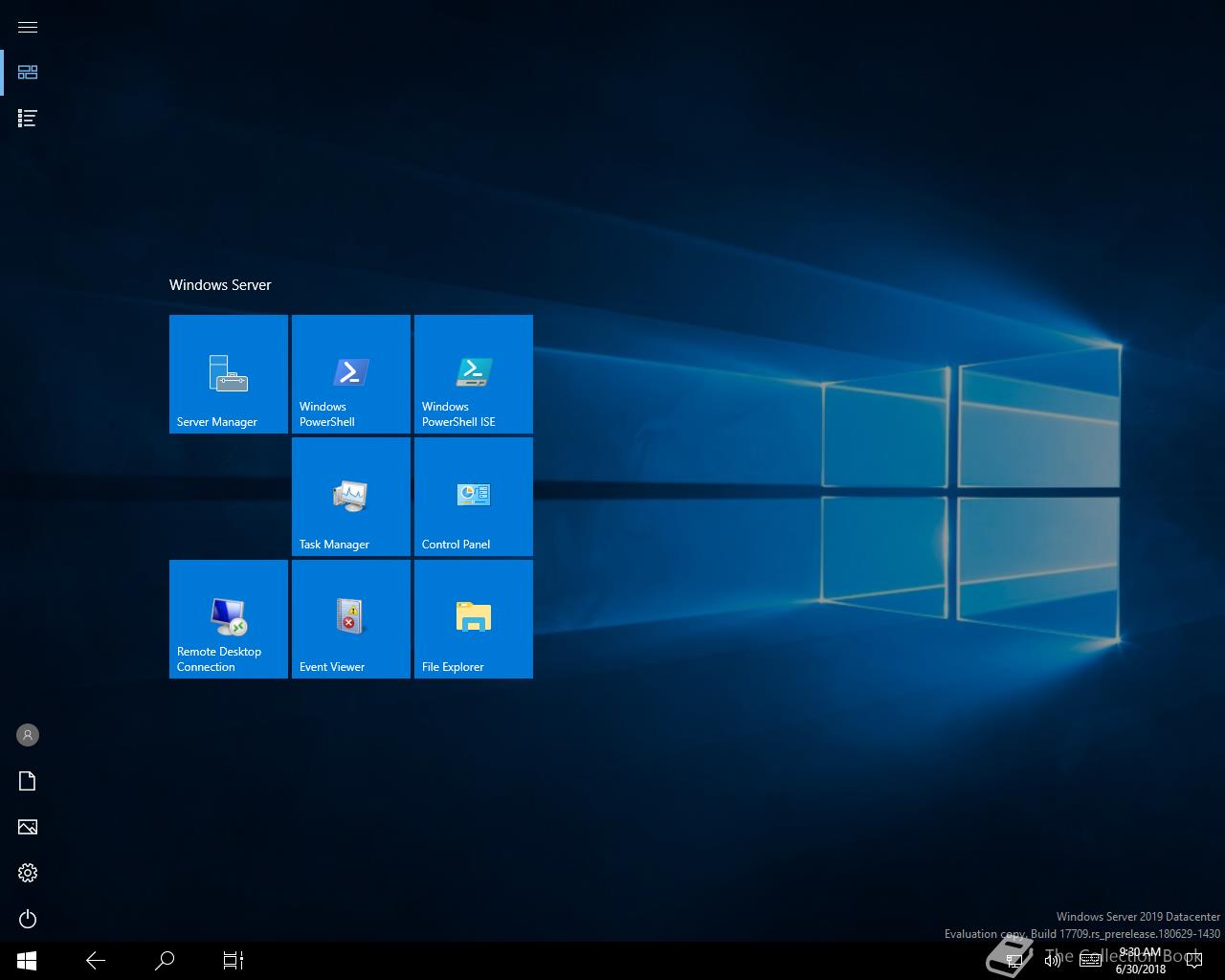The width and height of the screenshot is (1225, 980).
Task: Open the Task Manager tile
Action: [x=351, y=497]
